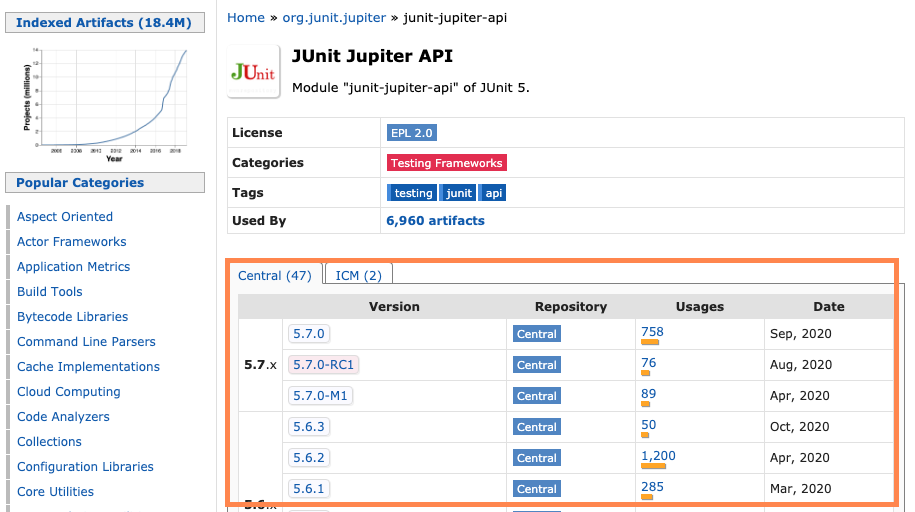Click Central repository badge for 5.6.1
The height and width of the screenshot is (512, 915).
click(x=537, y=489)
